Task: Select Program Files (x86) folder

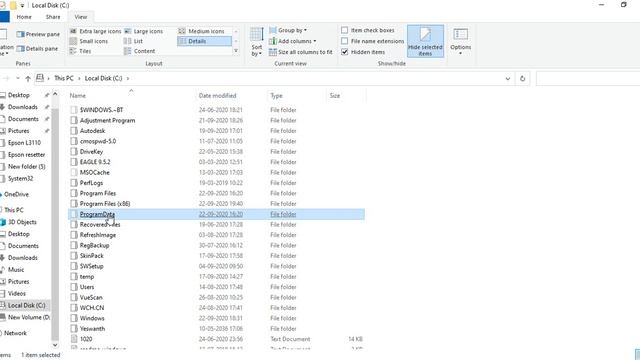Action: (105, 204)
